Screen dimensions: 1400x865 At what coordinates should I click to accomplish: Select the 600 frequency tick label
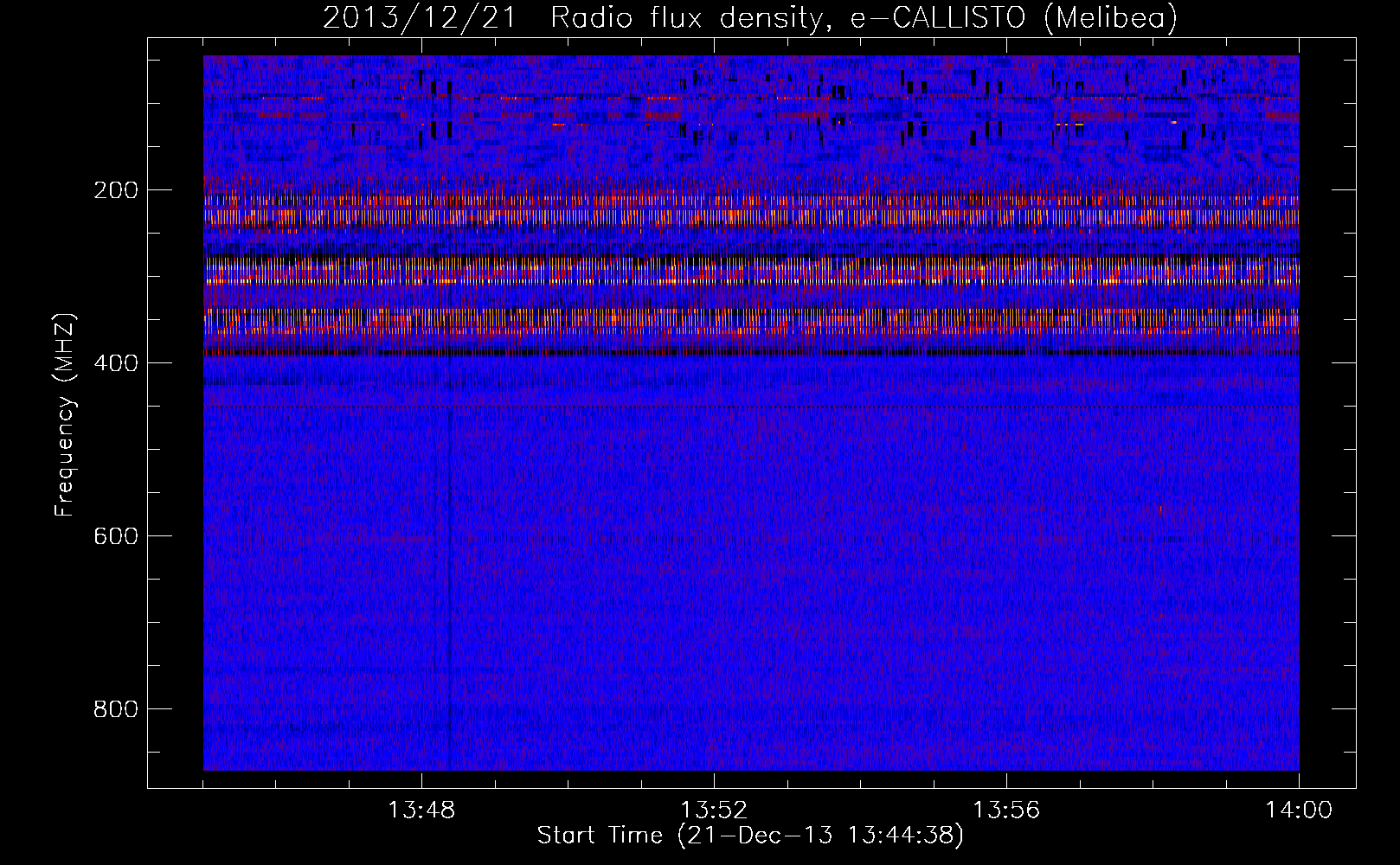tap(116, 536)
